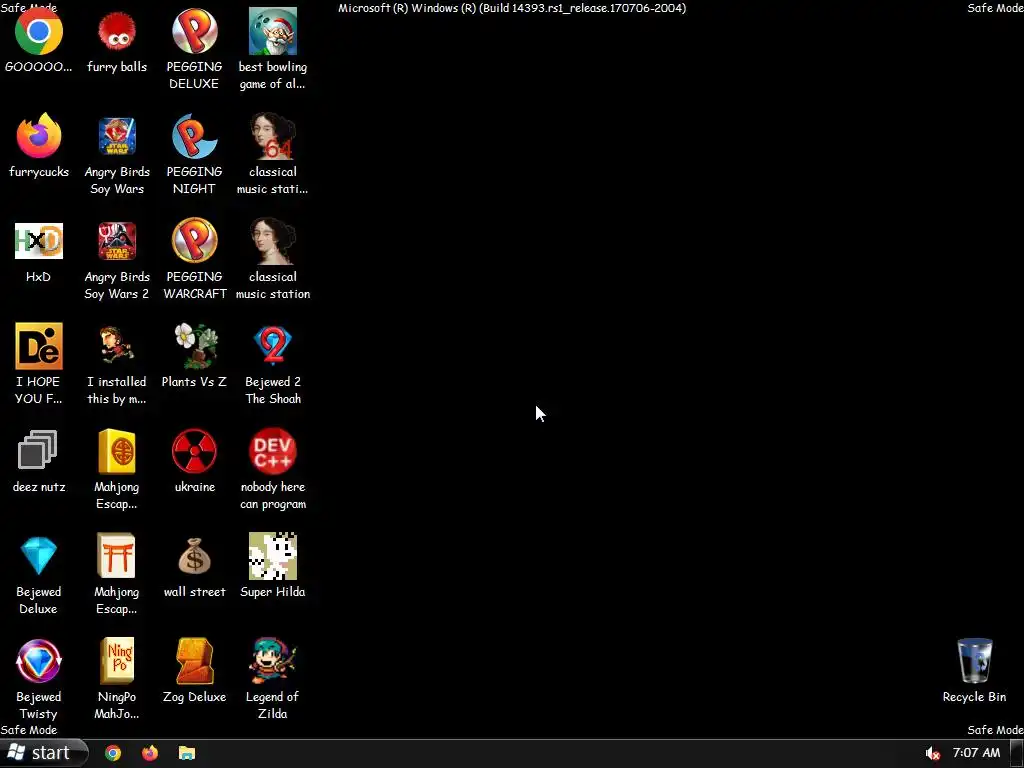Open the Bejewed 2 The Shoah icon
Image resolution: width=1024 pixels, height=768 pixels.
tap(272, 345)
